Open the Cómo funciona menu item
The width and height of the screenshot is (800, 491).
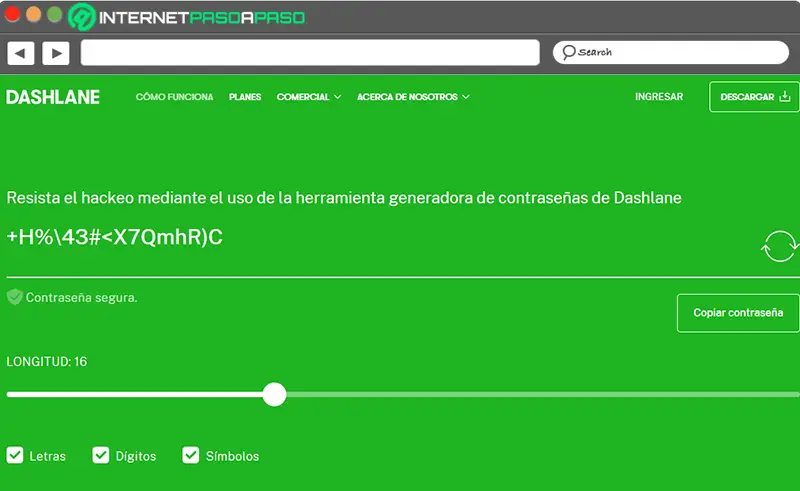coord(174,97)
